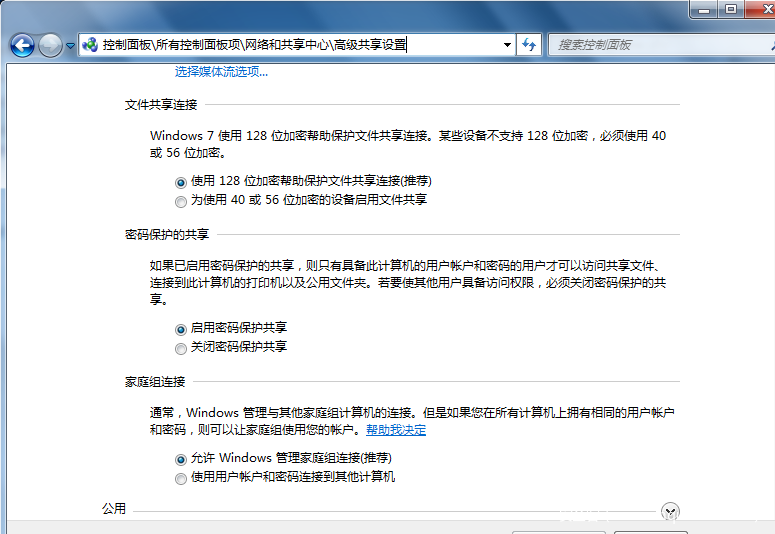Image resolution: width=775 pixels, height=534 pixels.
Task: Expand the 公用 profile section chevron
Action: [670, 511]
